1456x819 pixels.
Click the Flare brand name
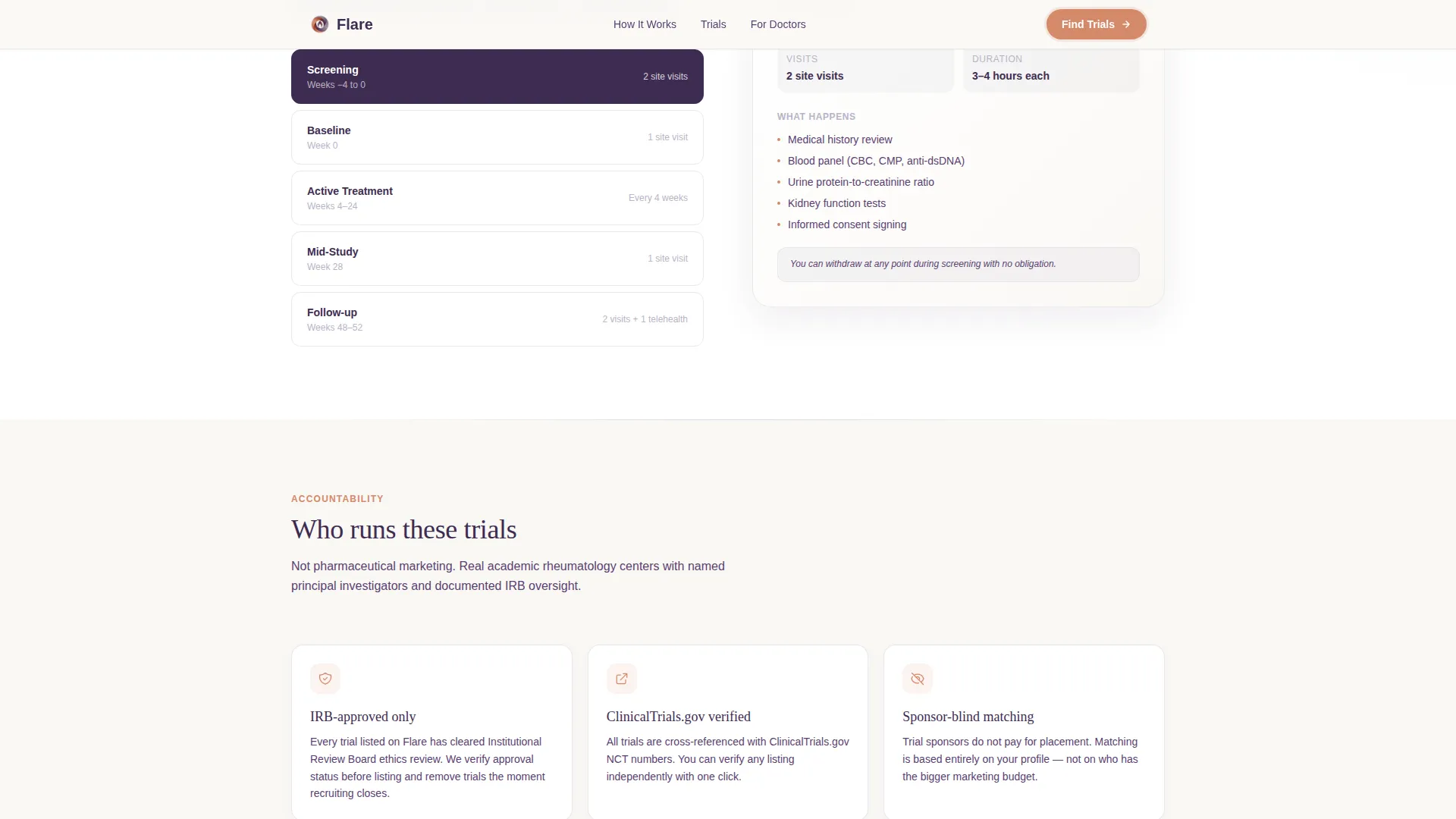point(354,24)
